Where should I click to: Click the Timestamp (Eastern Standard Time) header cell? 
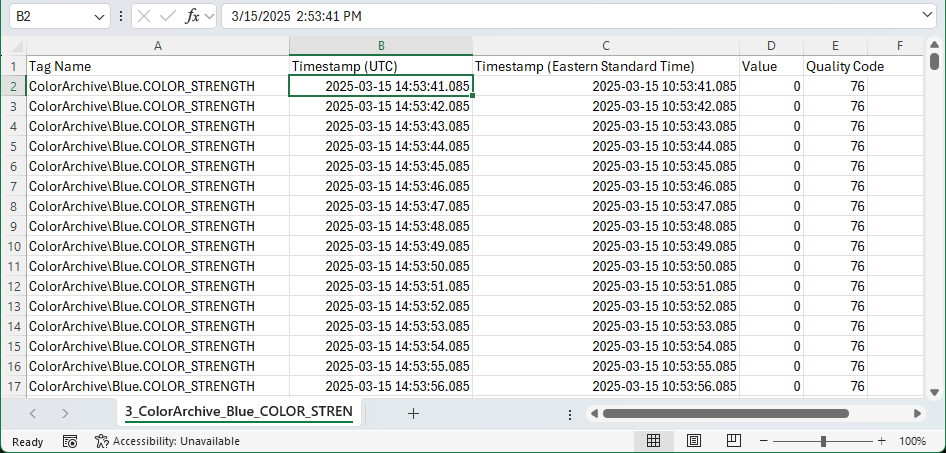point(606,66)
